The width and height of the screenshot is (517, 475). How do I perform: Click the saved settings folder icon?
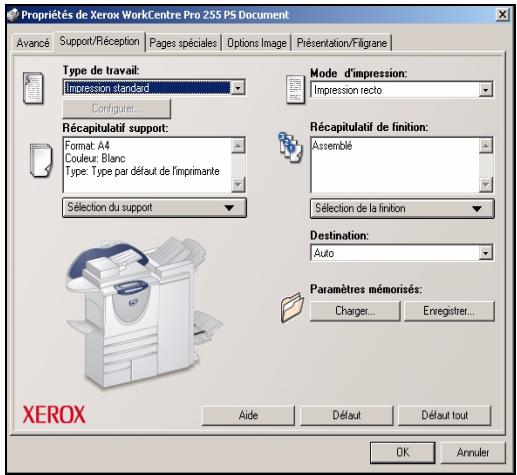pos(292,307)
